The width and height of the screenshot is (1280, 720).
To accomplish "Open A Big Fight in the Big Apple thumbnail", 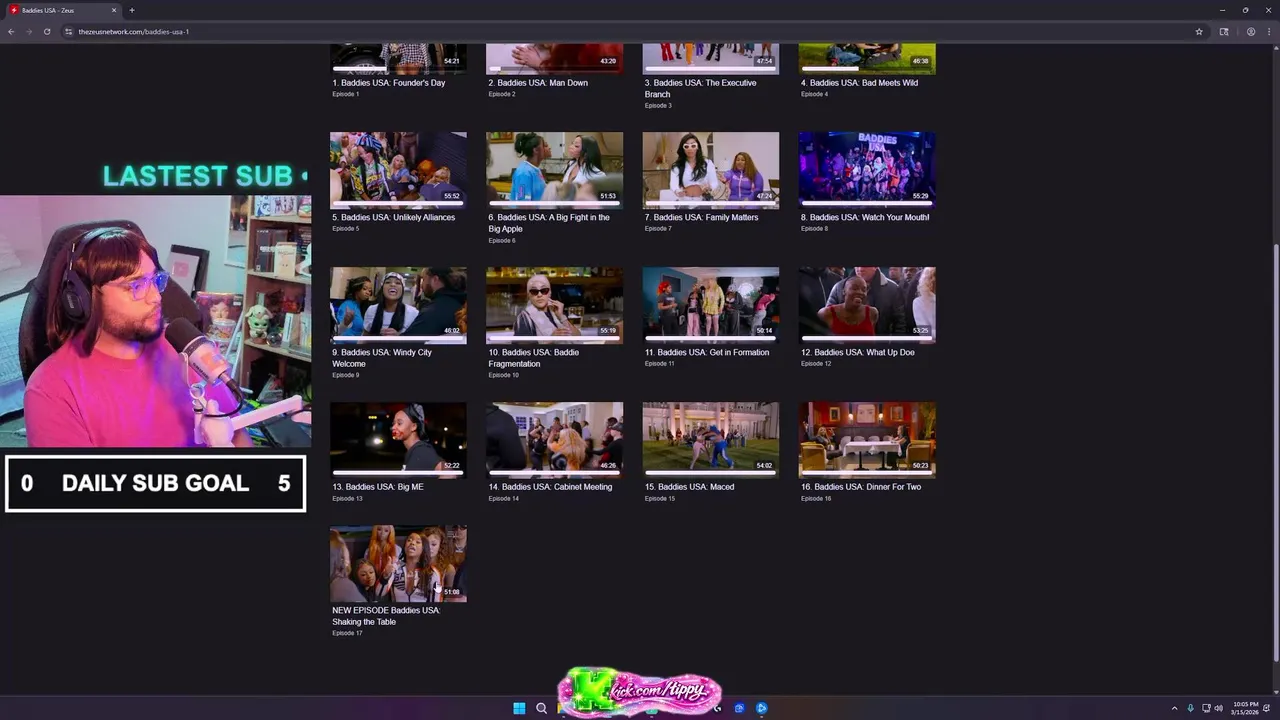I will (x=554, y=170).
